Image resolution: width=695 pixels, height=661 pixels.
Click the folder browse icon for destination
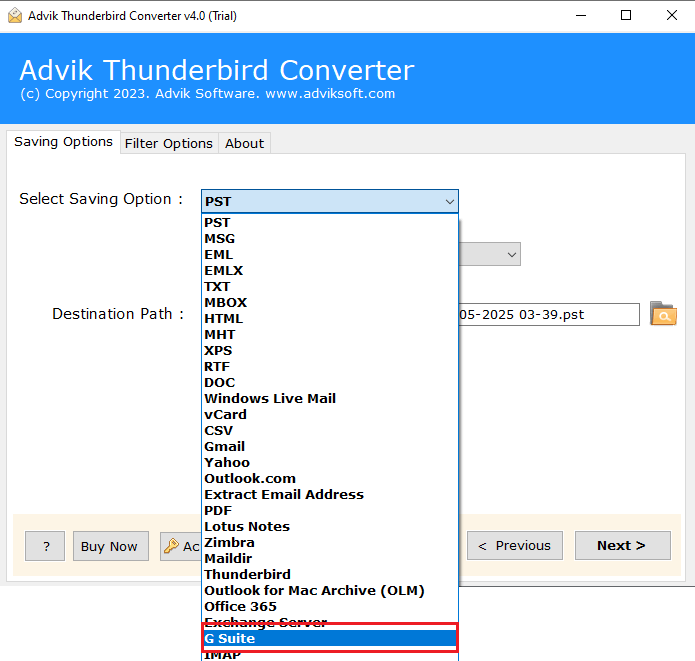pos(663,313)
